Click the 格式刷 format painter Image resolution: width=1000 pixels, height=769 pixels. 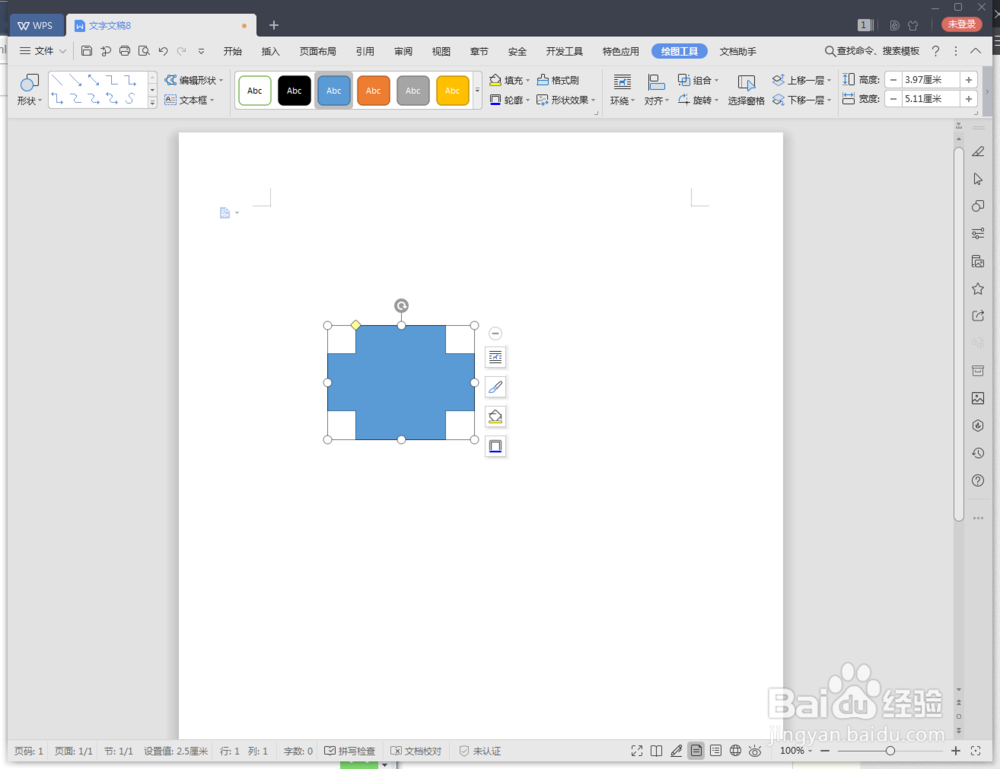point(558,80)
